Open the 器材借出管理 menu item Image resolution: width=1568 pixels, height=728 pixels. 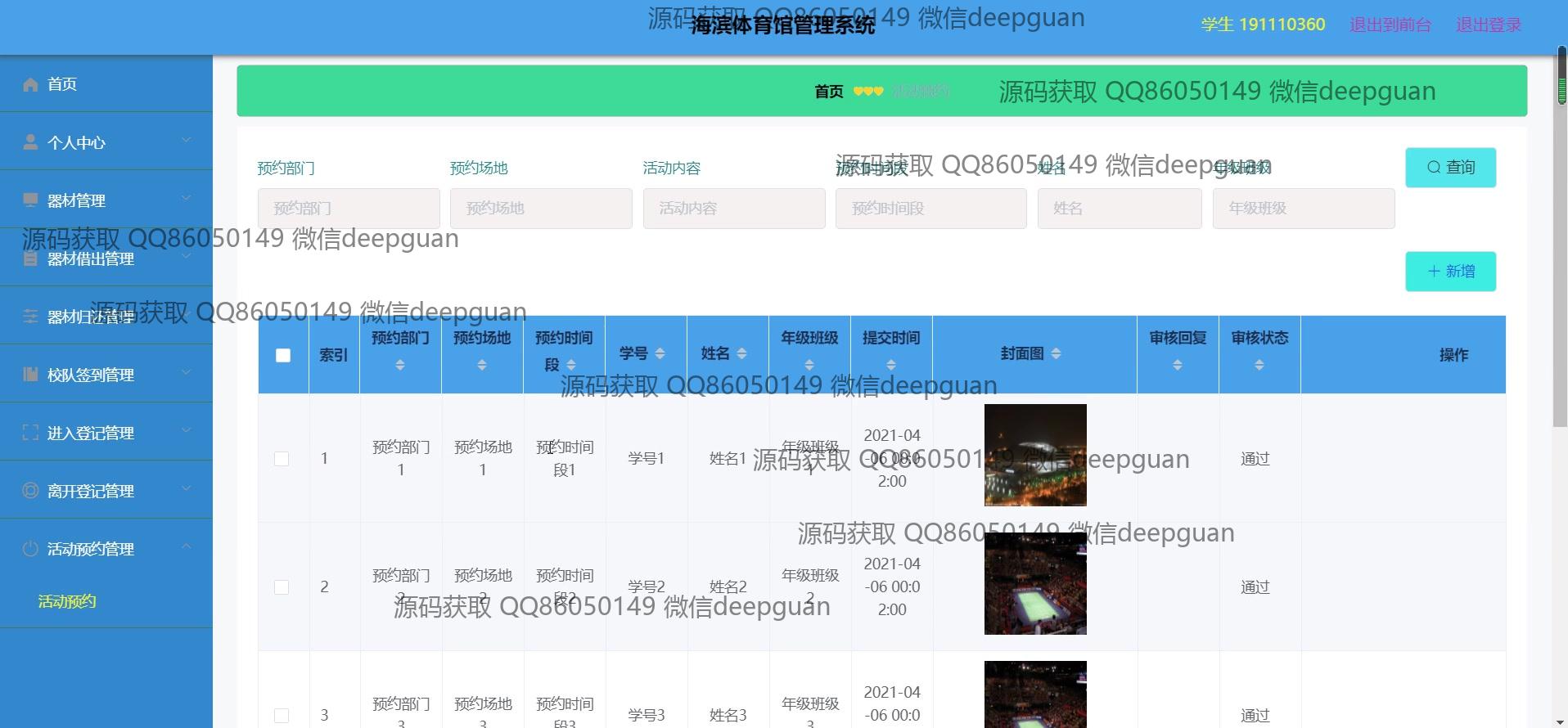click(90, 259)
